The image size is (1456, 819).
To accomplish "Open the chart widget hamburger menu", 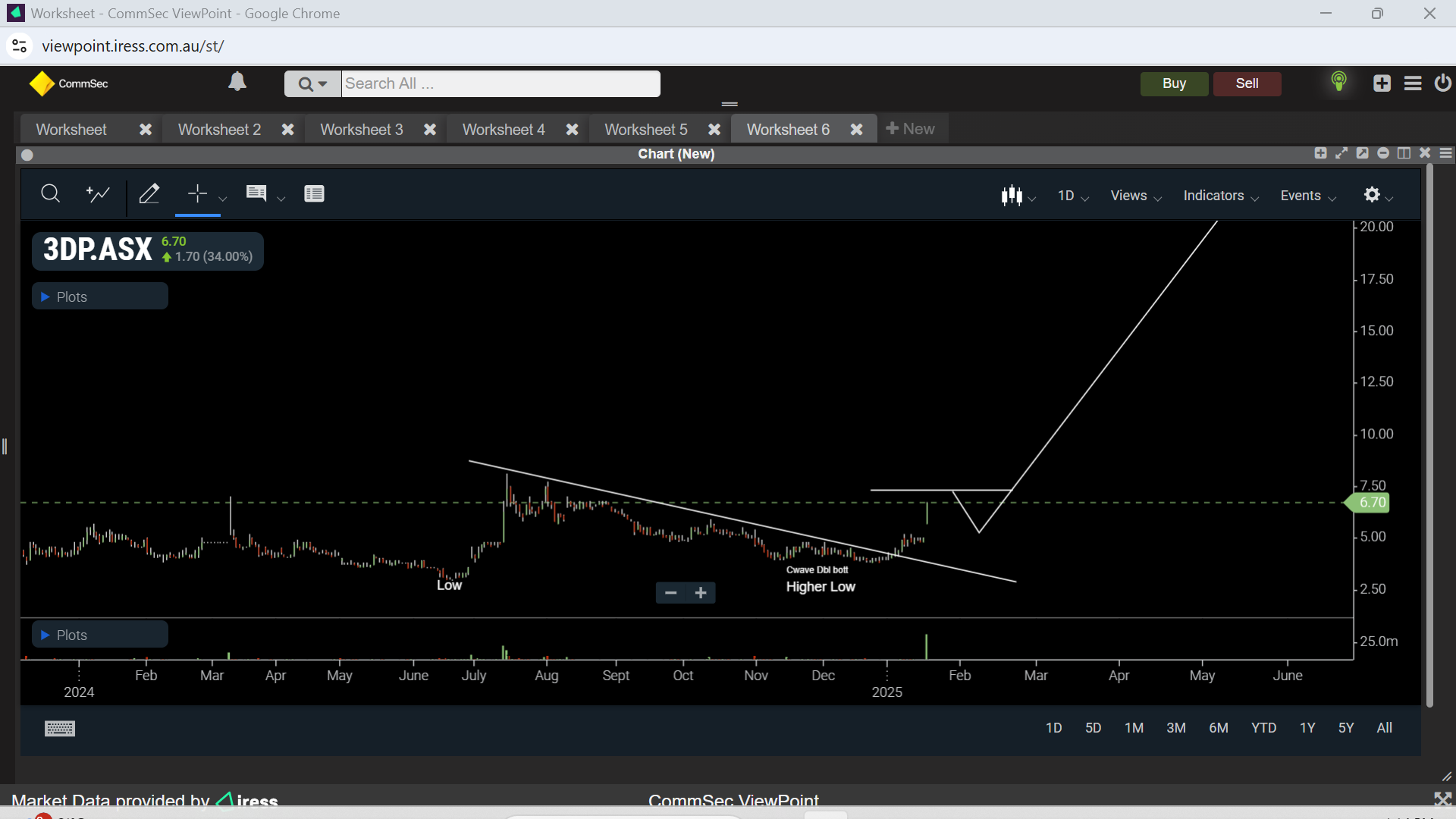I will 1446,153.
